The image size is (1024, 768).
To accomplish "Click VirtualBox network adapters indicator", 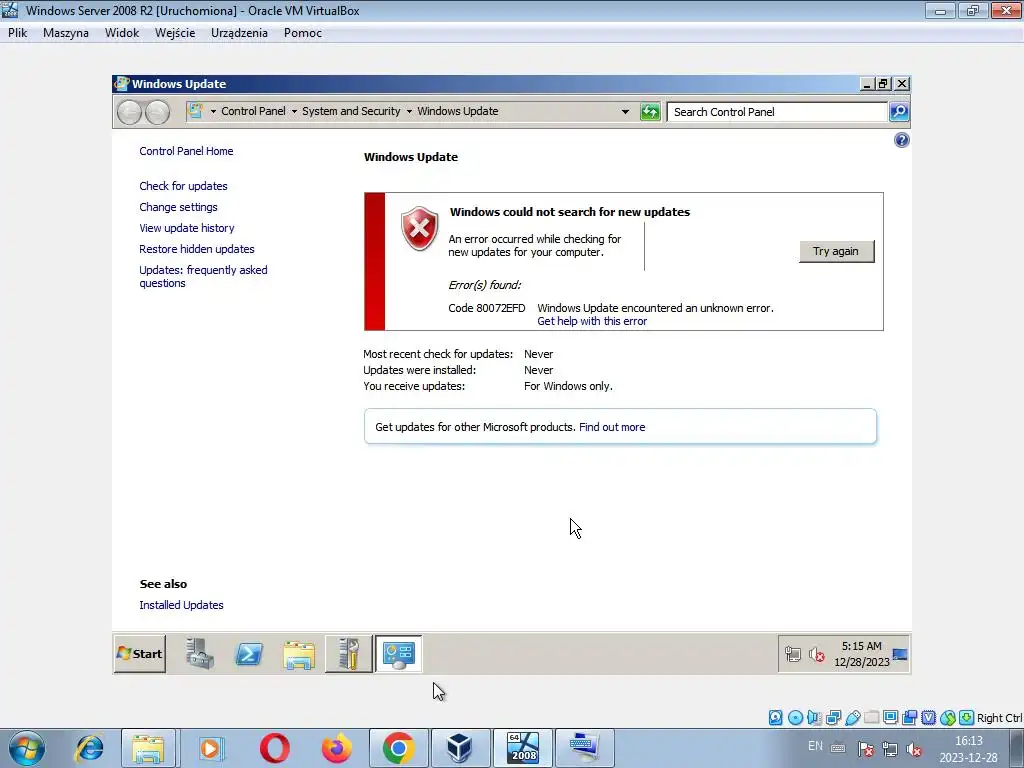I will (x=833, y=718).
